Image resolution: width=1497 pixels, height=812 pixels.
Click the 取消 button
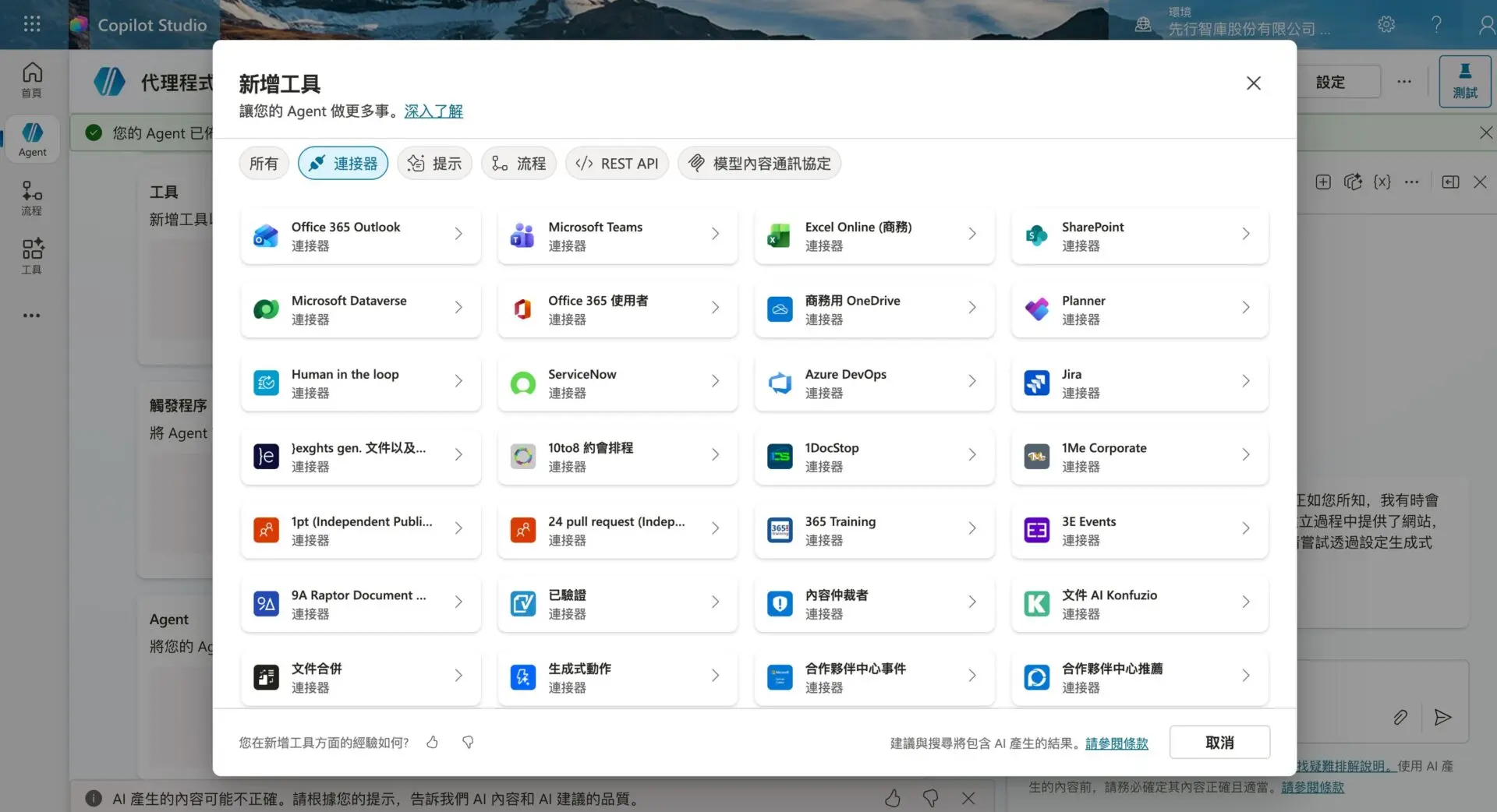click(1219, 743)
